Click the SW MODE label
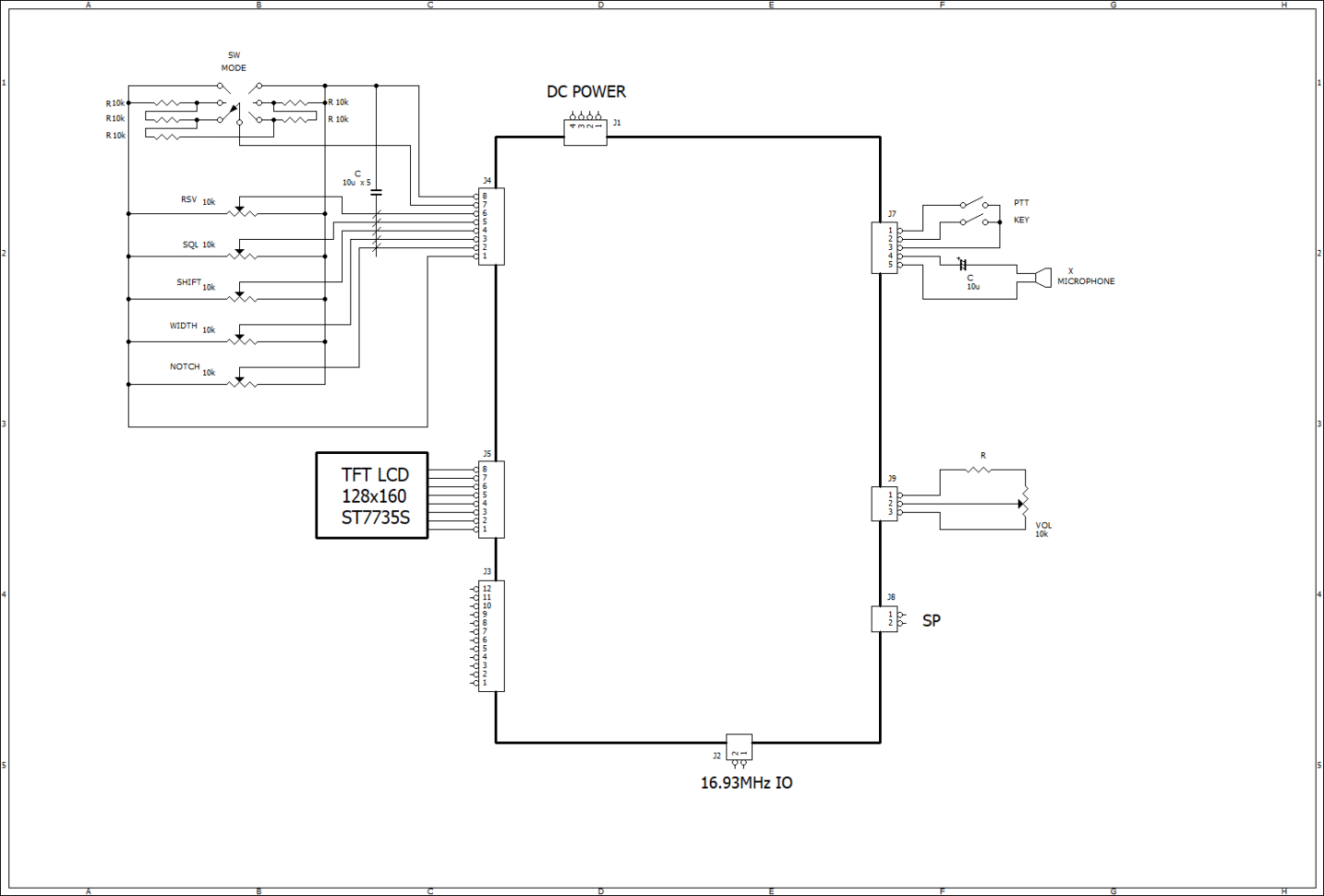This screenshot has height=896, width=1324. [x=234, y=62]
